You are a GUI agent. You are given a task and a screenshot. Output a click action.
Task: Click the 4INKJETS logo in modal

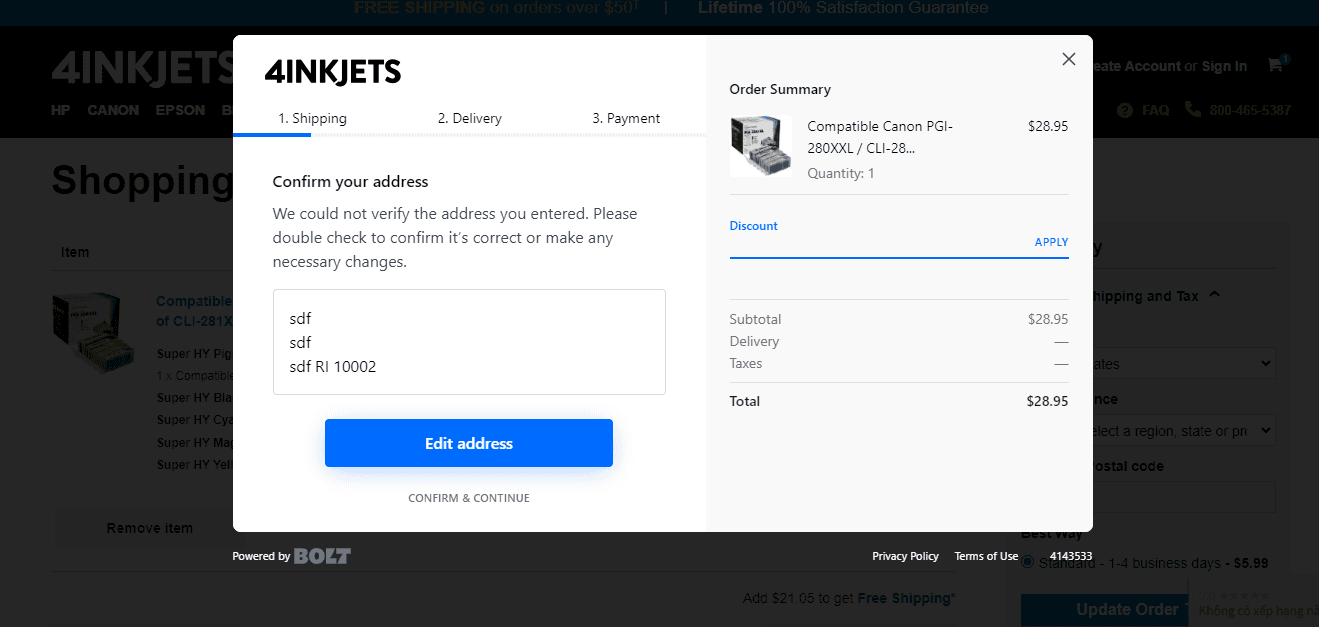[333, 71]
